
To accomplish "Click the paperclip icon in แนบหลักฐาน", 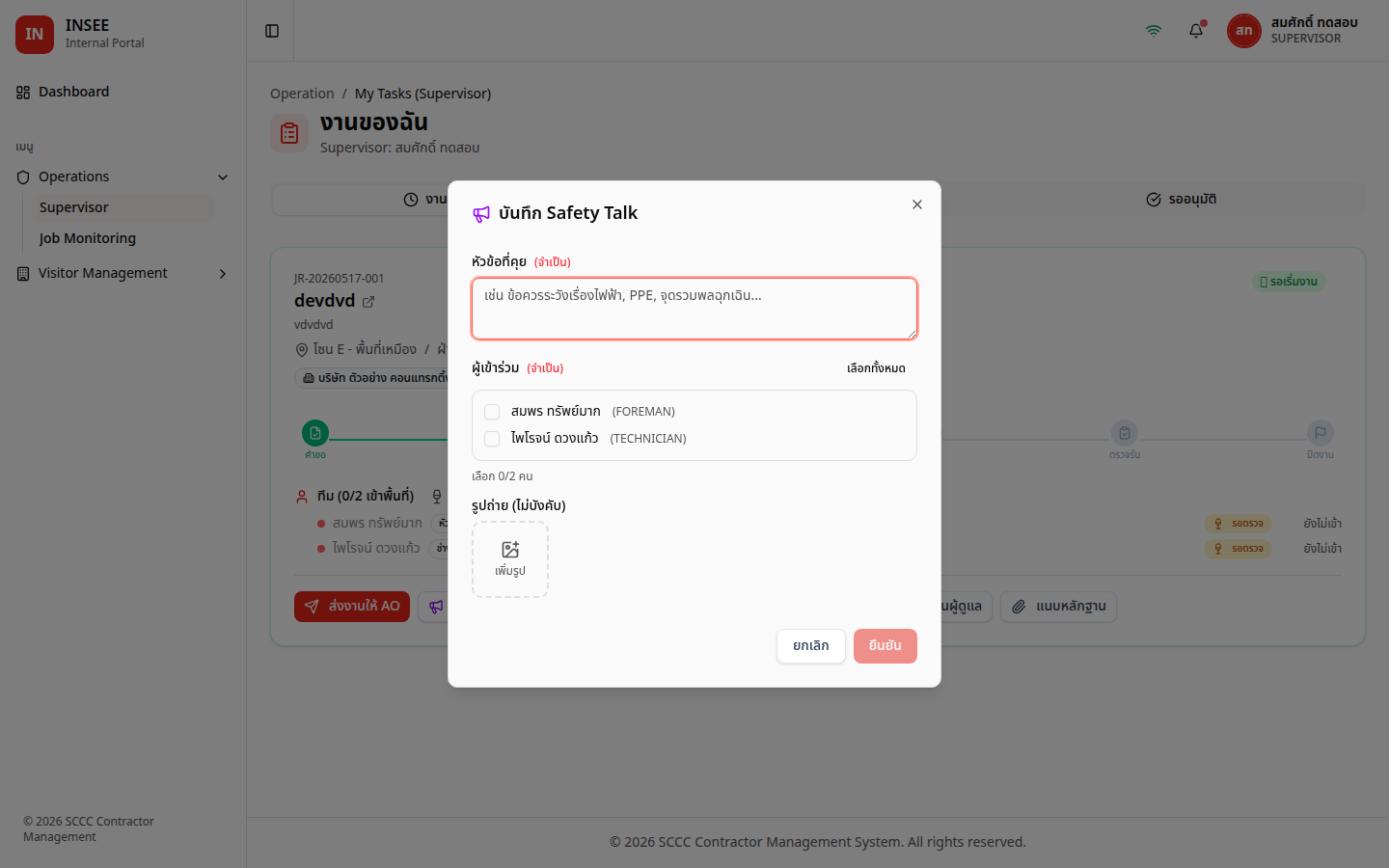I will [x=1019, y=607].
